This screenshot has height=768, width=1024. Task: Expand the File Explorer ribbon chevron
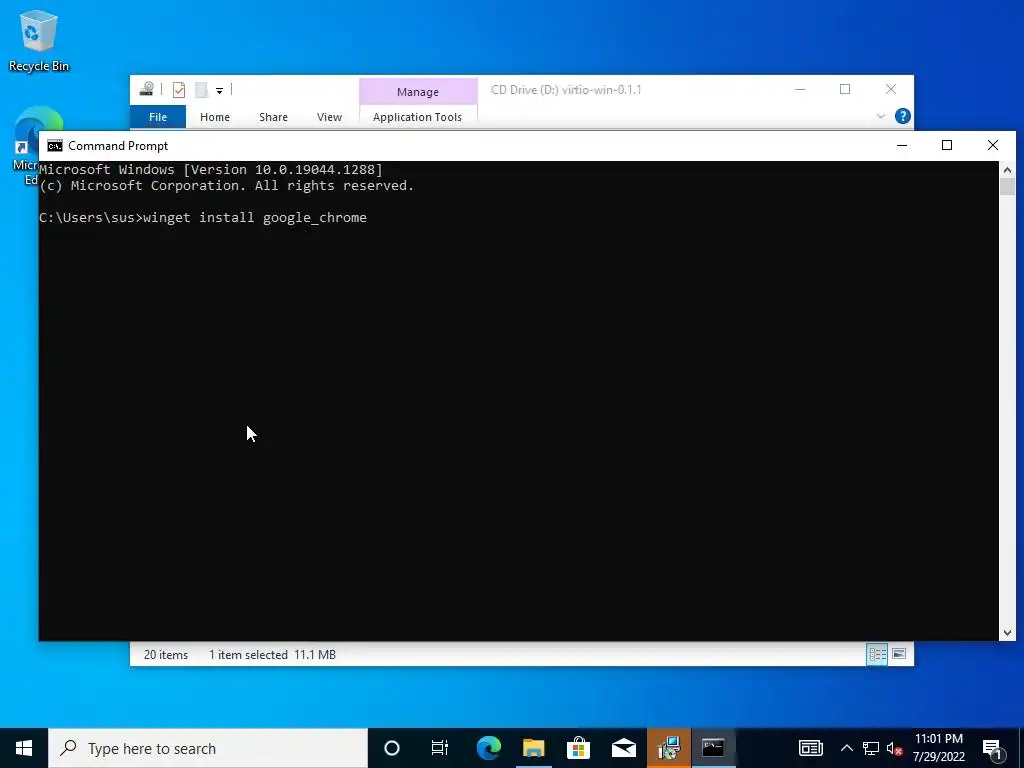click(880, 116)
